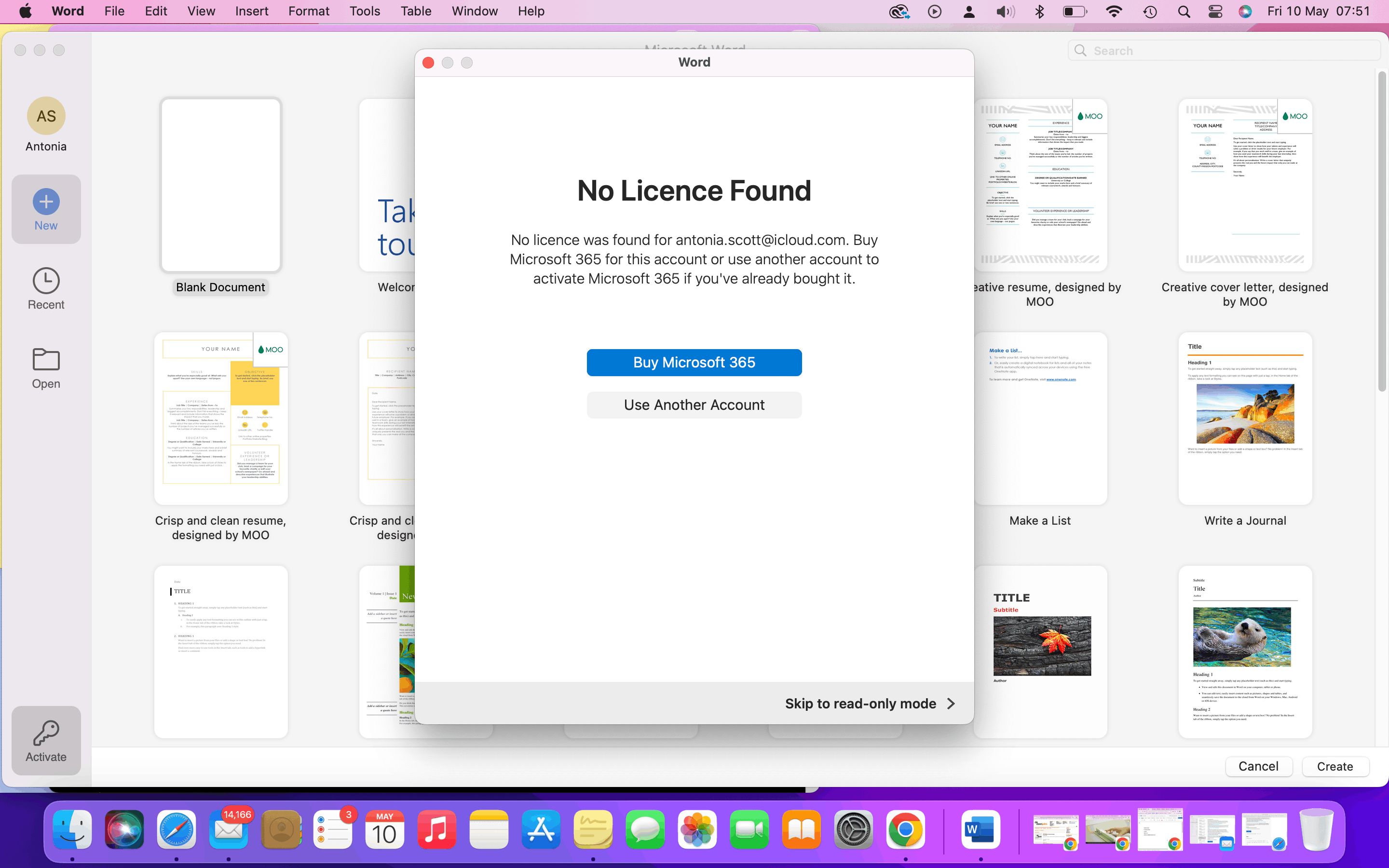The width and height of the screenshot is (1389, 868).
Task: Open the Recent files clock icon
Action: click(46, 281)
